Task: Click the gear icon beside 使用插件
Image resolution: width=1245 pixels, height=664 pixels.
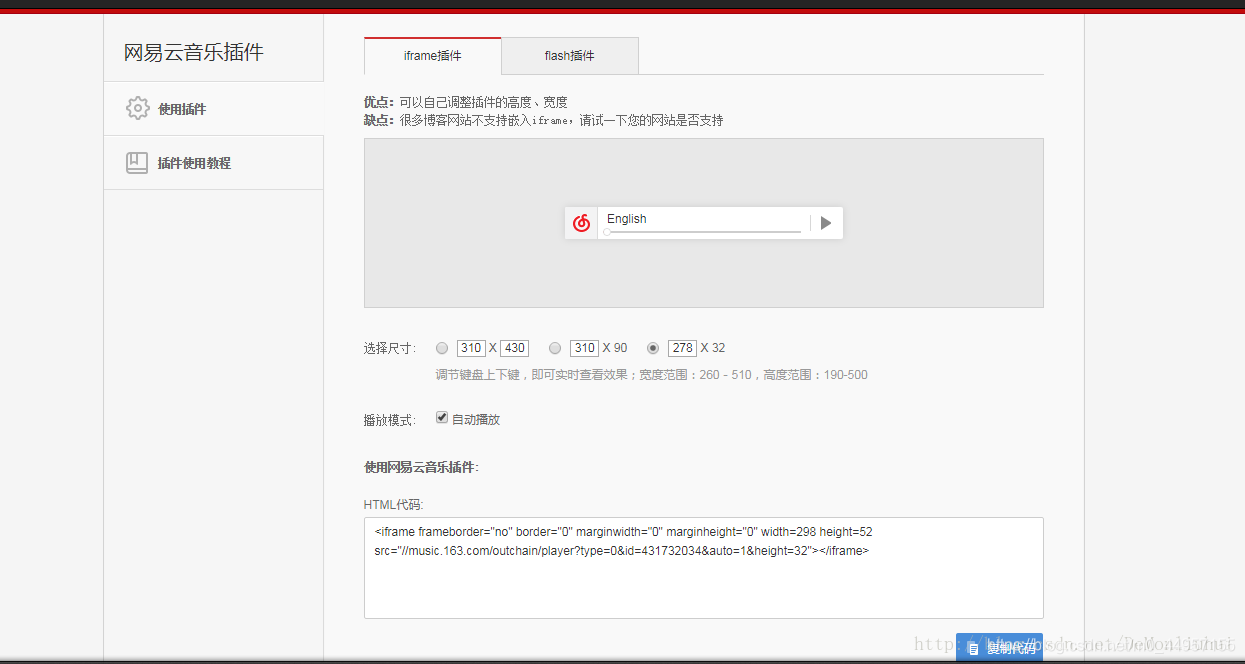Action: tap(138, 108)
